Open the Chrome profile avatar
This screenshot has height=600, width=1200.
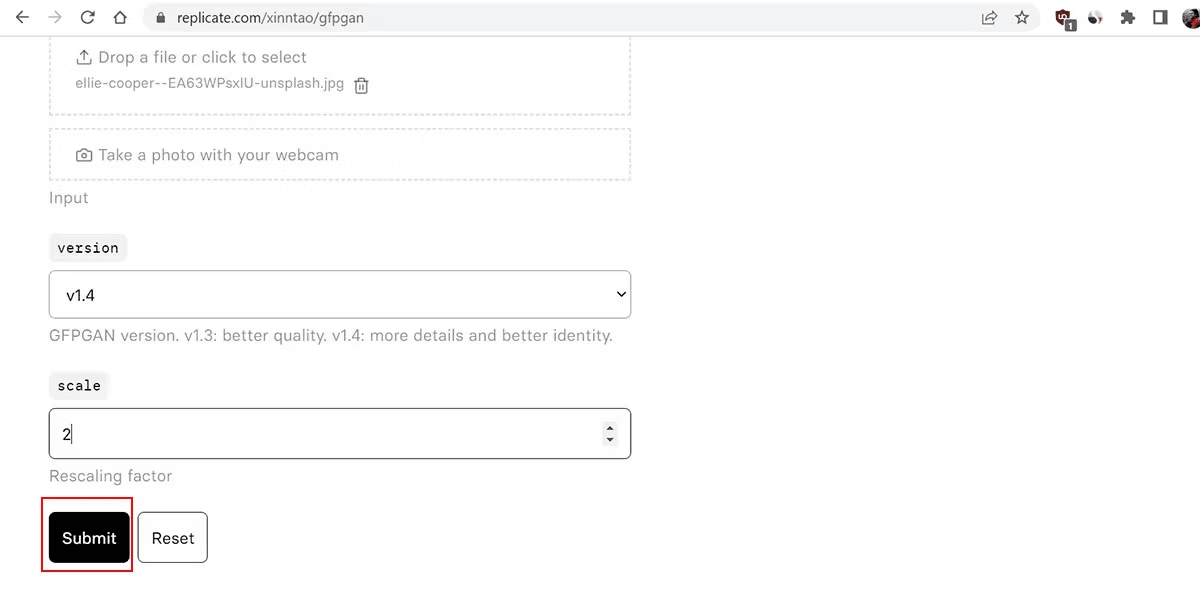[1190, 17]
